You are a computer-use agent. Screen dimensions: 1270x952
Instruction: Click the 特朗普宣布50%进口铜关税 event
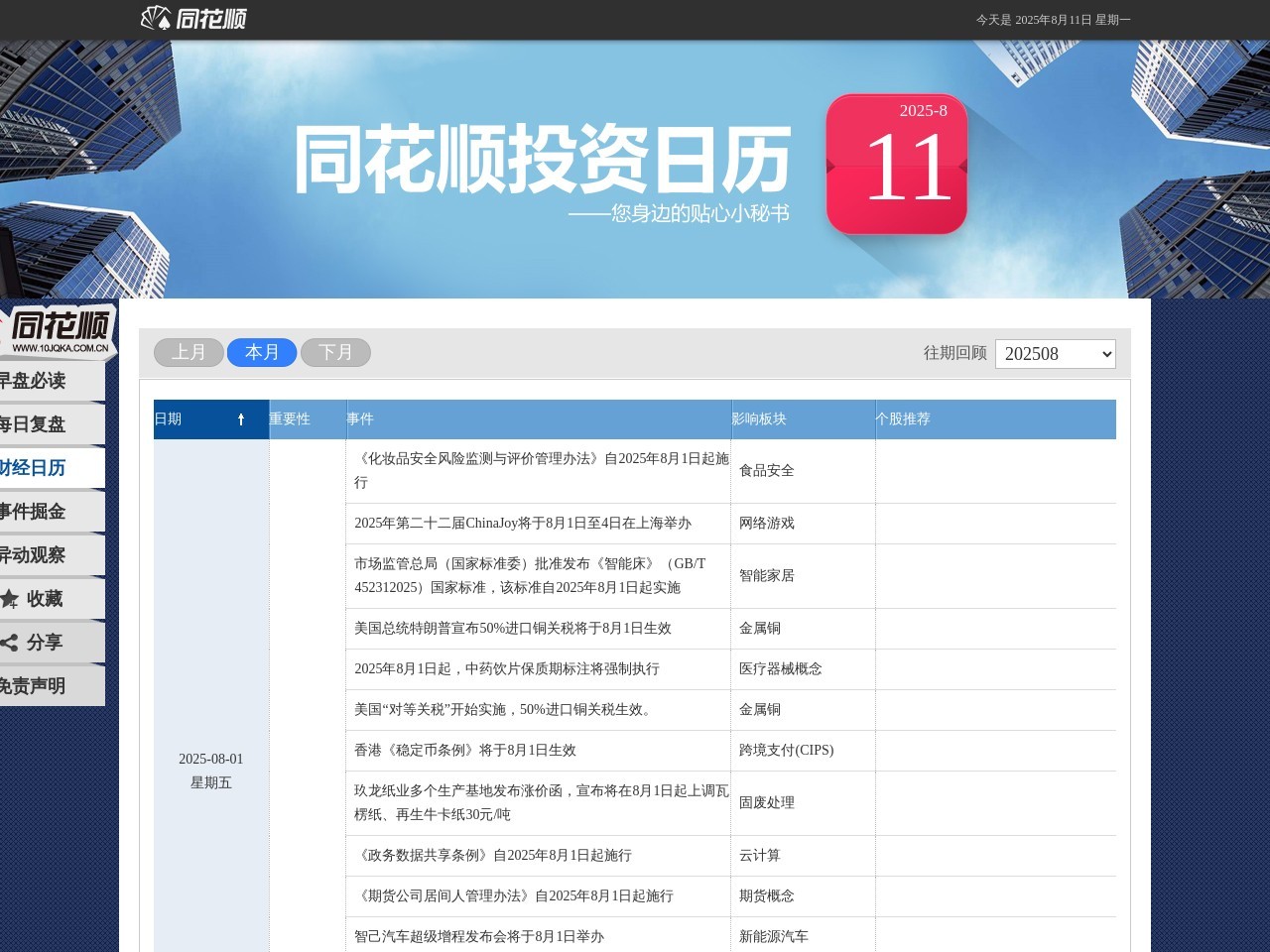513,629
